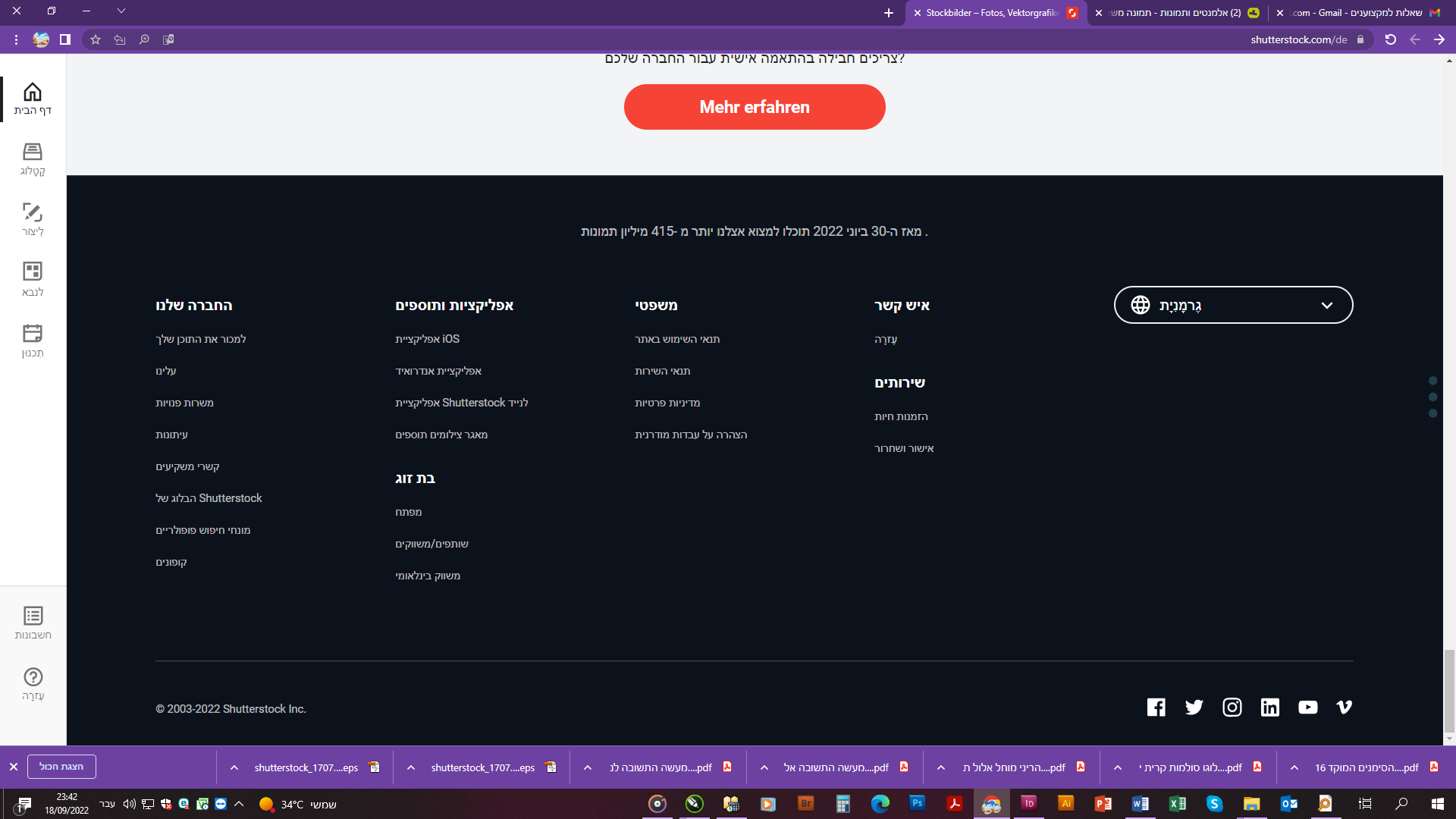The width and height of the screenshot is (1456, 819).
Task: Open the browser tab list chevron
Action: coord(121,11)
